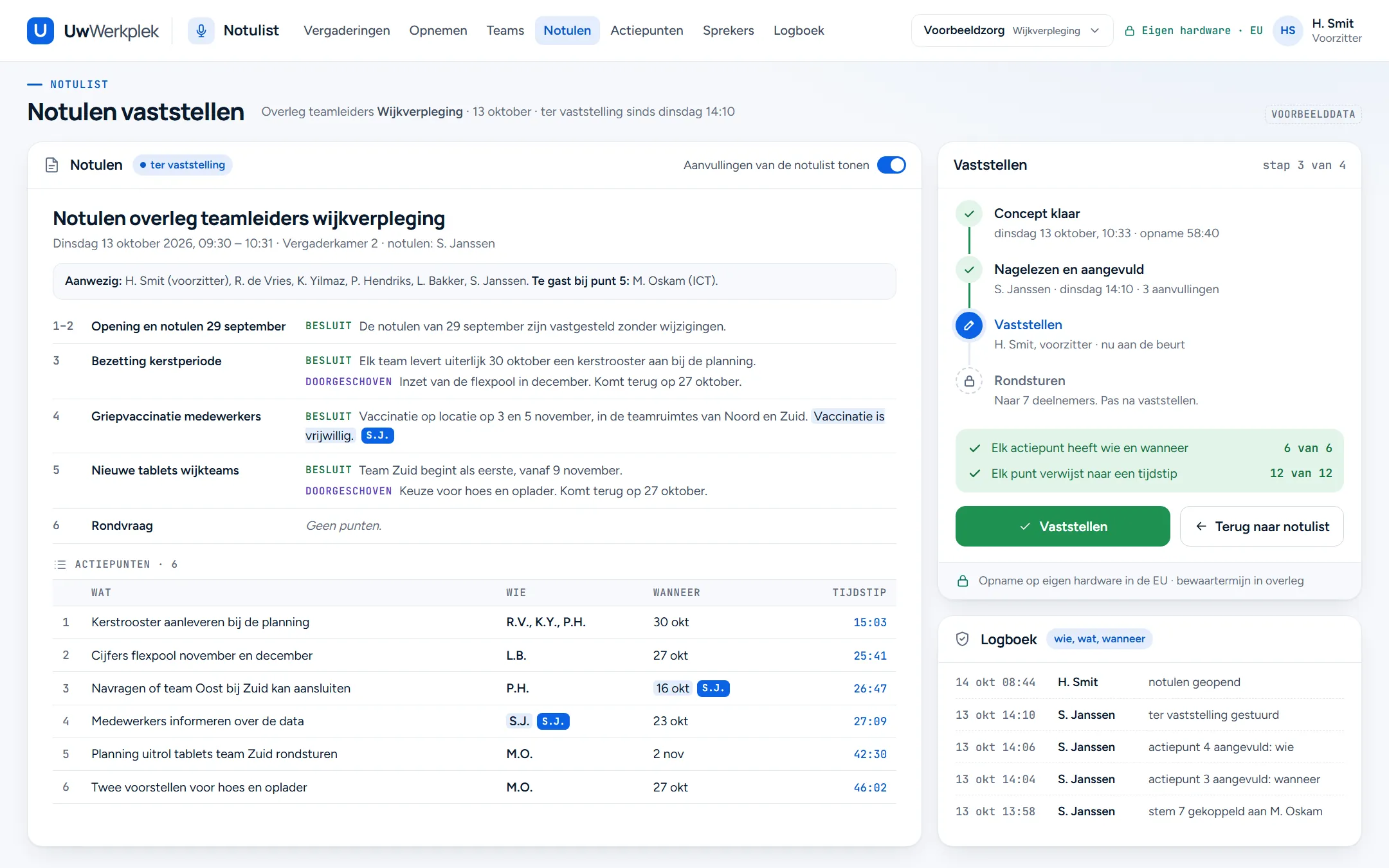The width and height of the screenshot is (1389, 868).
Task: Open timestamp 26:47 link
Action: click(869, 689)
